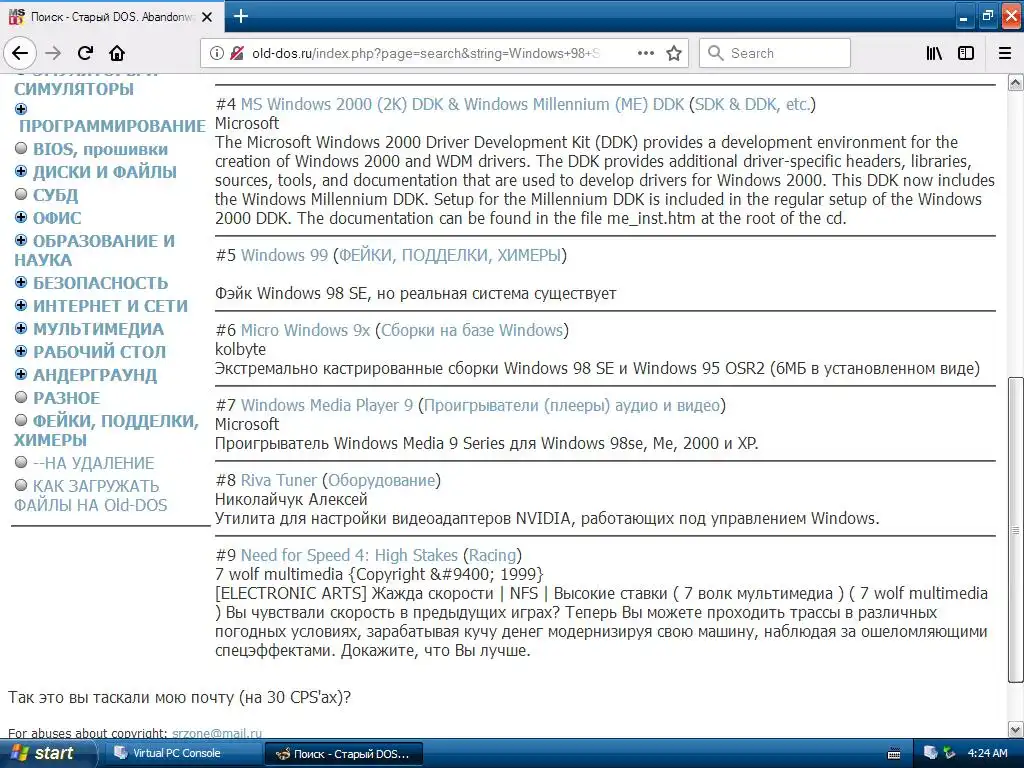Image resolution: width=1024 pixels, height=768 pixels.
Task: Open КАК ЗАГРУЖАТЬ ФАЙЛЫ НА Old-DOS link
Action: [x=90, y=496]
